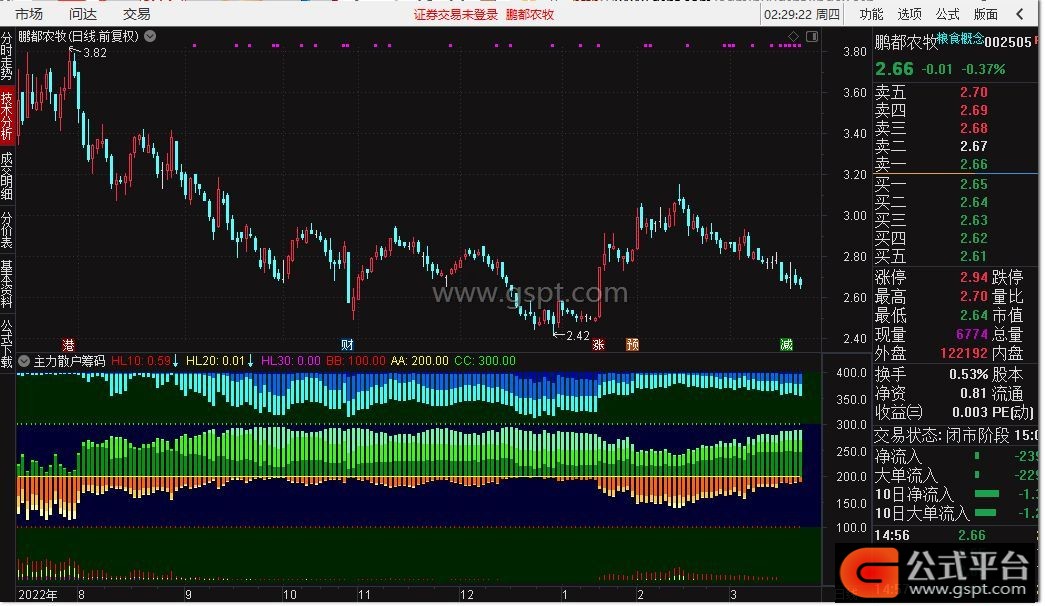
Task: Open the 公式 menu
Action: 947,14
